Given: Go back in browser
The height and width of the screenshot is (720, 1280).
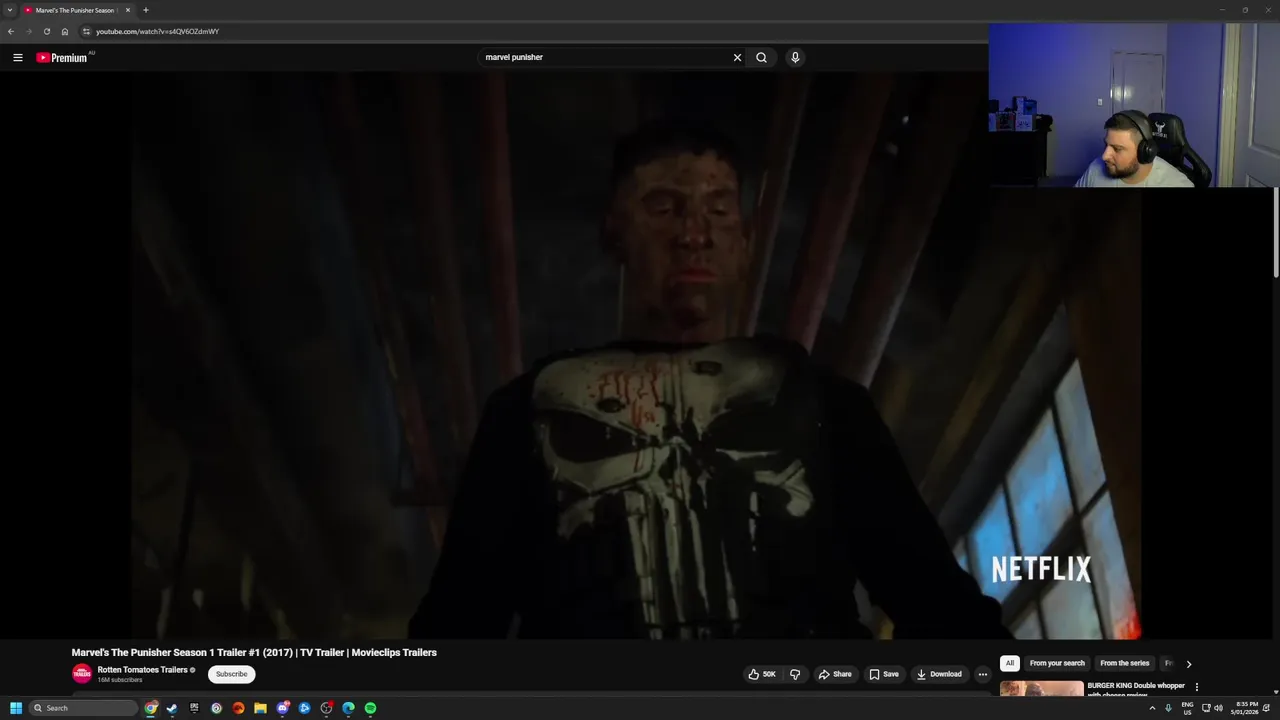Looking at the screenshot, I should point(11,31).
